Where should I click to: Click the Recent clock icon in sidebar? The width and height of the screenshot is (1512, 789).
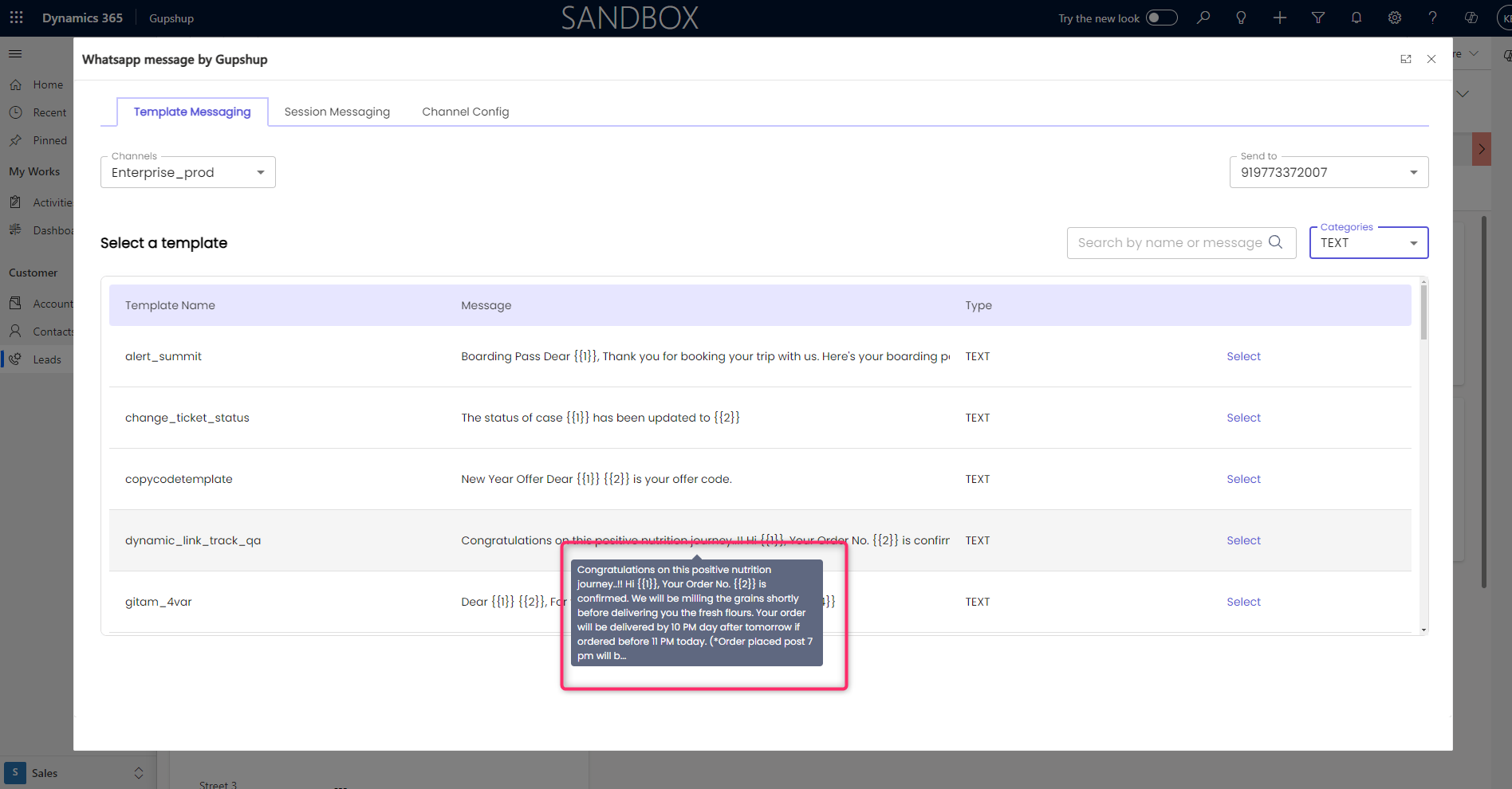(15, 112)
